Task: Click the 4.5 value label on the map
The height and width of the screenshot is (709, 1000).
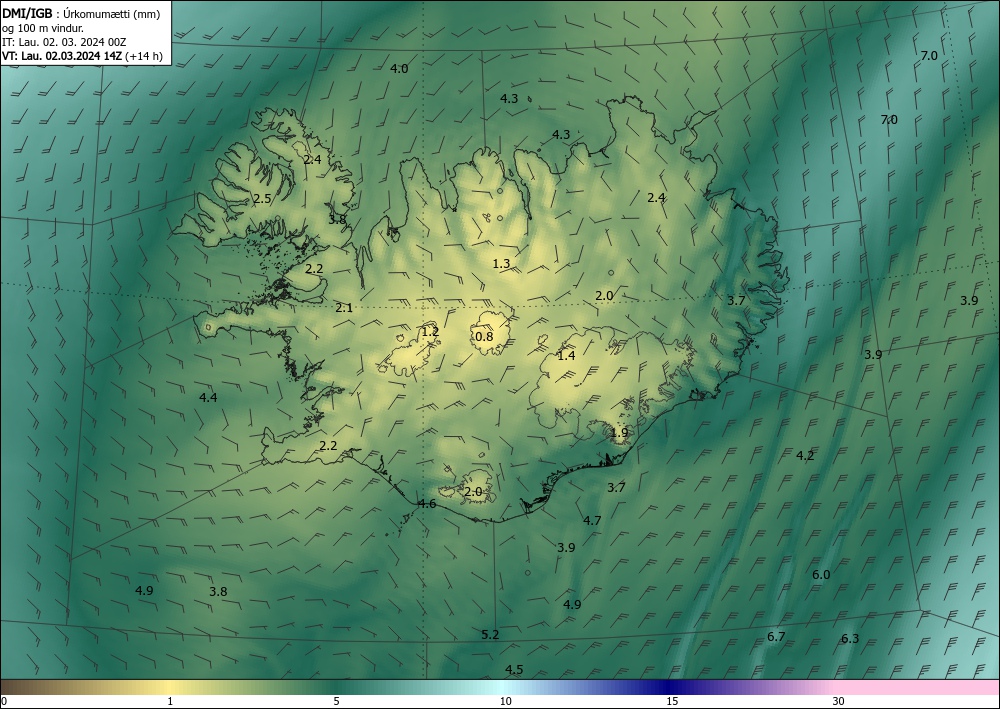Action: click(x=514, y=669)
